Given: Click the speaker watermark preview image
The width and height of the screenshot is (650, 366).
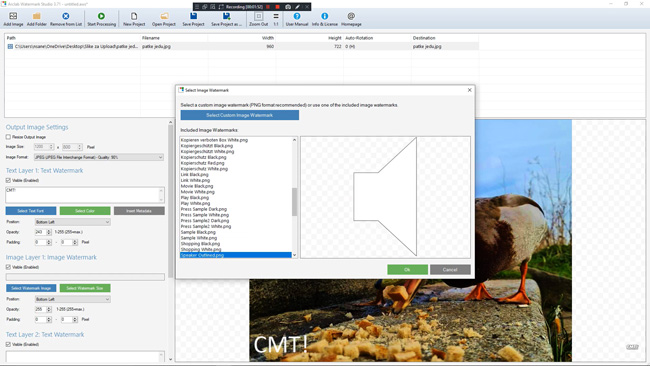Looking at the screenshot, I should click(x=385, y=197).
